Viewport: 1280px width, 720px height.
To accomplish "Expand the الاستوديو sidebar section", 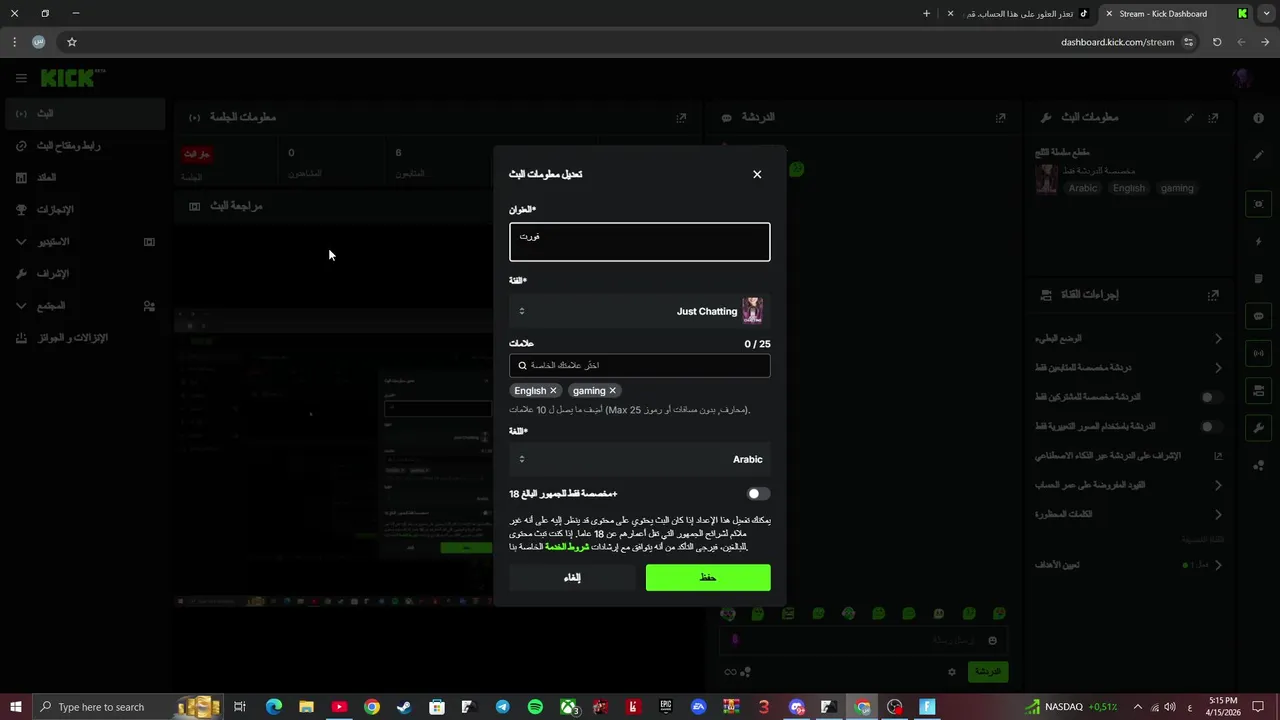I will point(84,242).
